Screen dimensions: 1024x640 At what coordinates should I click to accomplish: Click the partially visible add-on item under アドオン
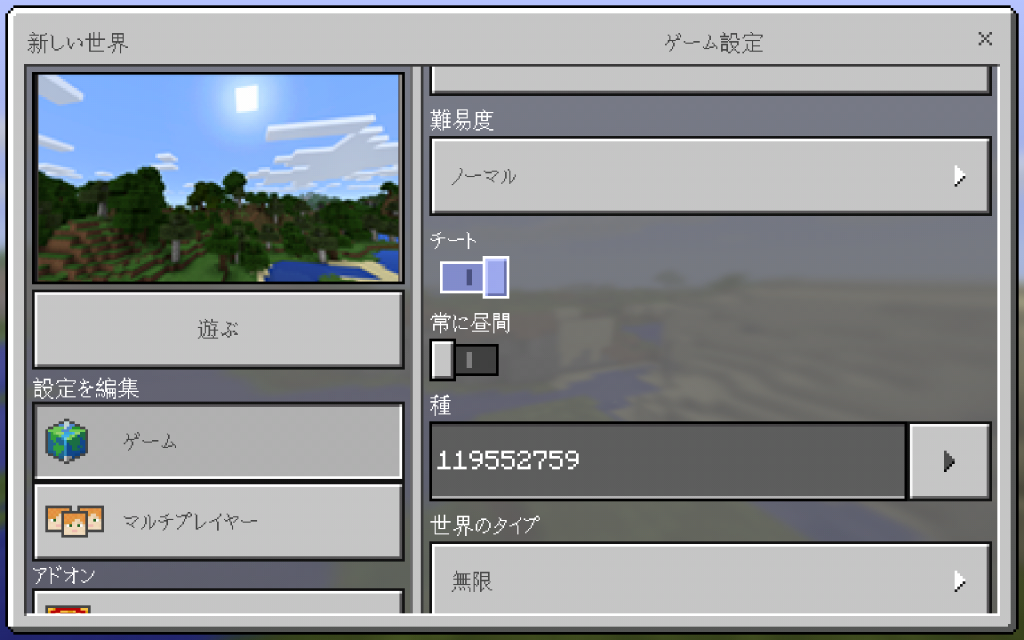click(218, 601)
